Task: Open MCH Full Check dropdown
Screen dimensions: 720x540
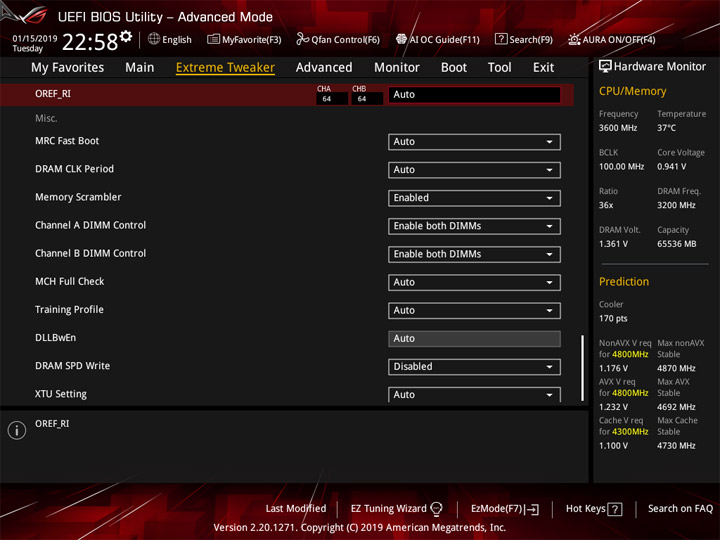Action: [474, 282]
